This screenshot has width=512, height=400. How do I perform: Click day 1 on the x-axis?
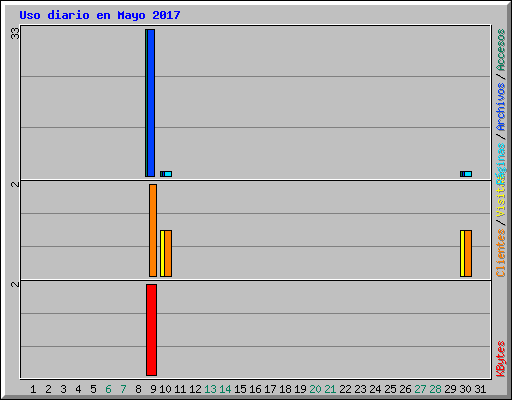click(x=33, y=389)
